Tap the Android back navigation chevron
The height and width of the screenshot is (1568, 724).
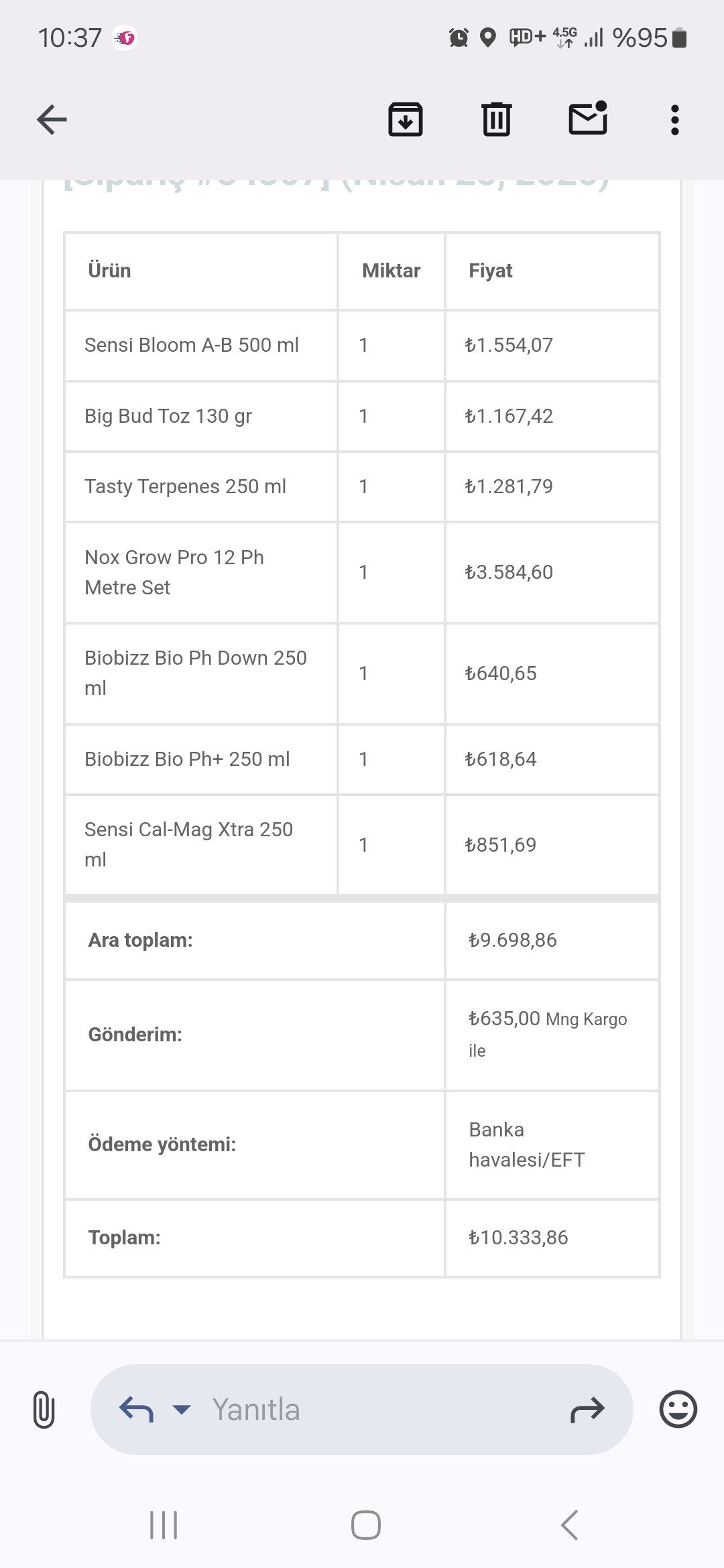(569, 1525)
